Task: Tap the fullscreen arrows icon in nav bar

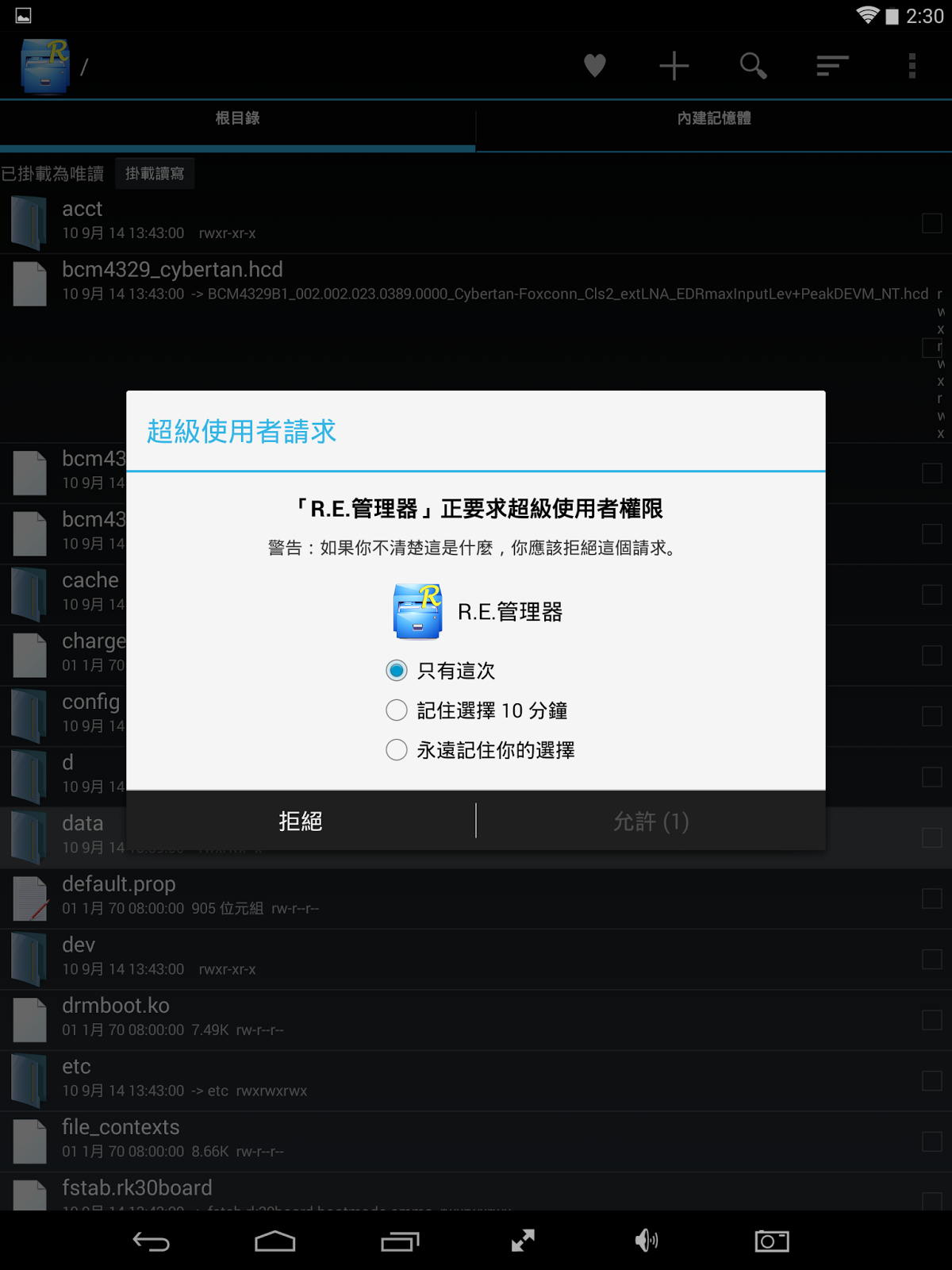Action: click(x=523, y=1241)
